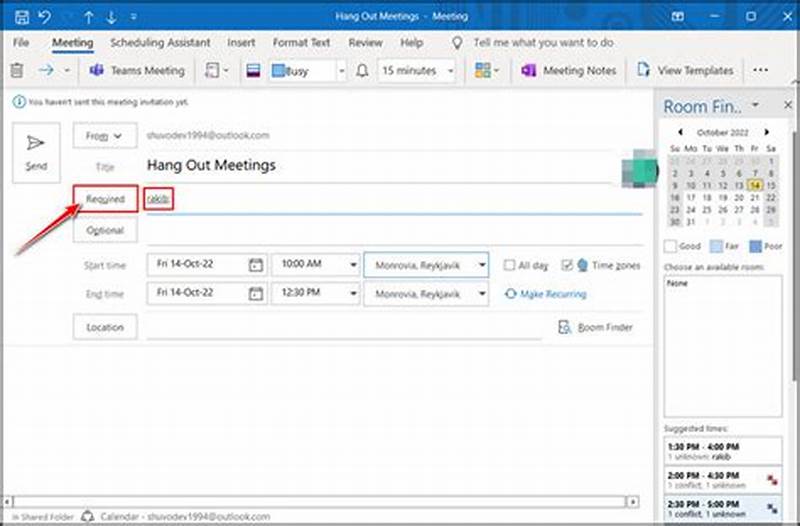Click the horizontal scrollbar right arrow

pyautogui.click(x=633, y=502)
